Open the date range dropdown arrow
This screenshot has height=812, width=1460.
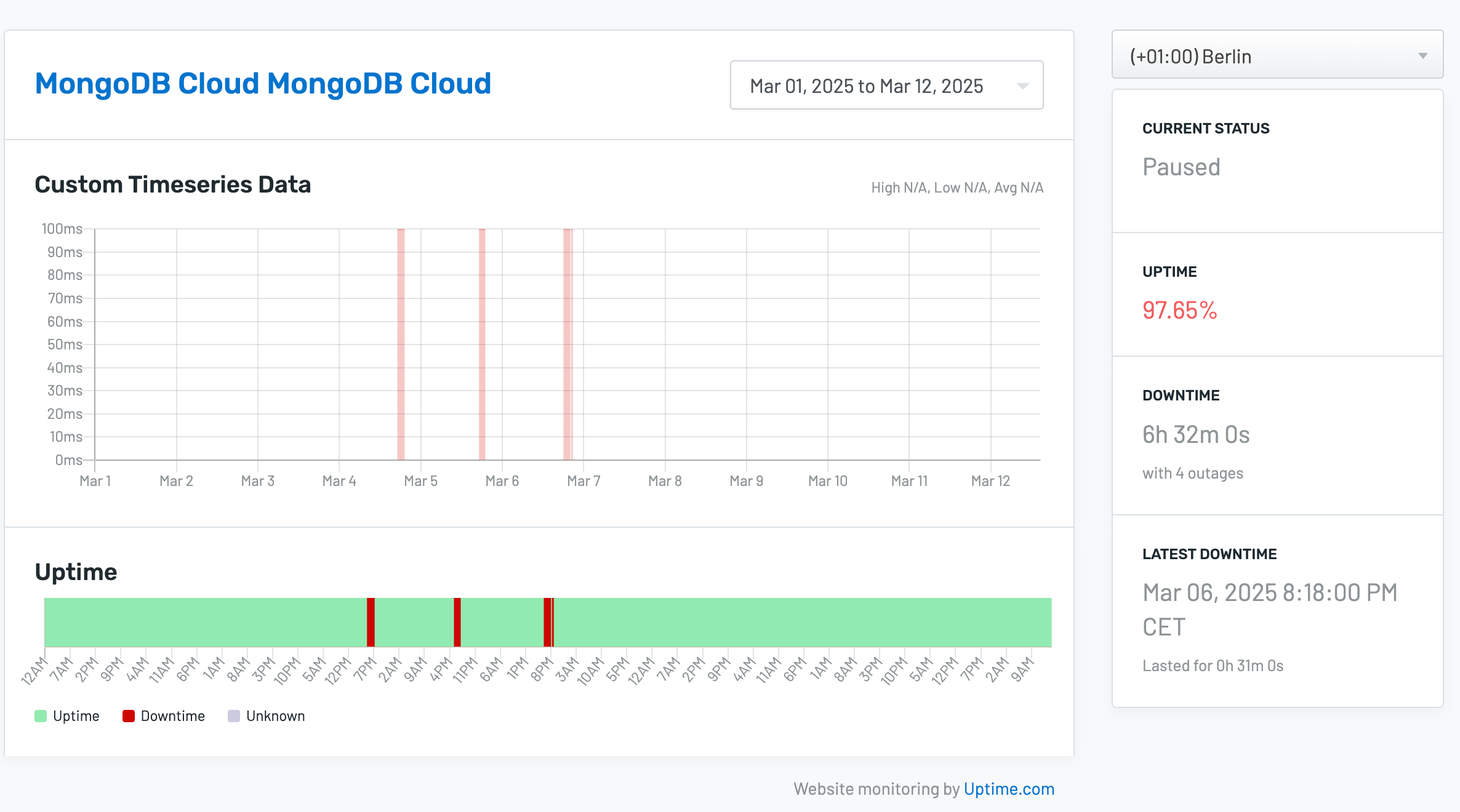pos(1022,86)
